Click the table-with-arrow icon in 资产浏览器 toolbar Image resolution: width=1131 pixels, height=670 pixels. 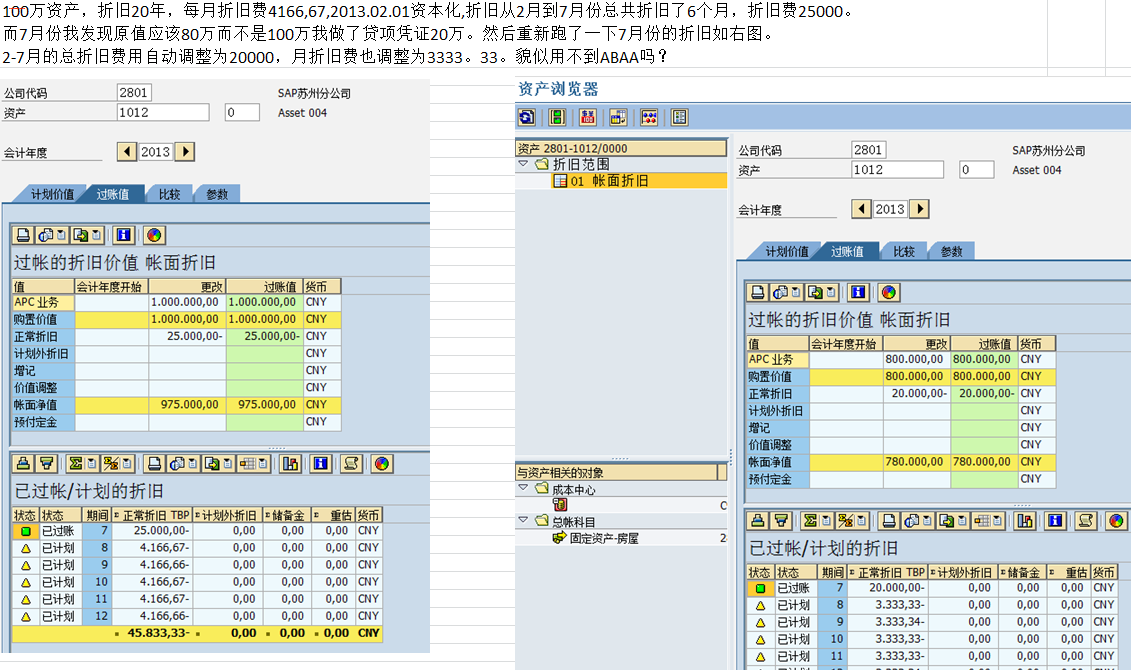(x=618, y=118)
